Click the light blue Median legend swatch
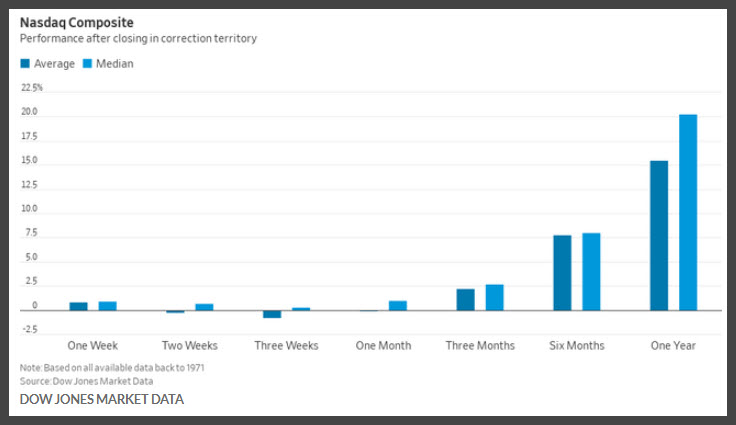This screenshot has width=736, height=425. tap(87, 63)
